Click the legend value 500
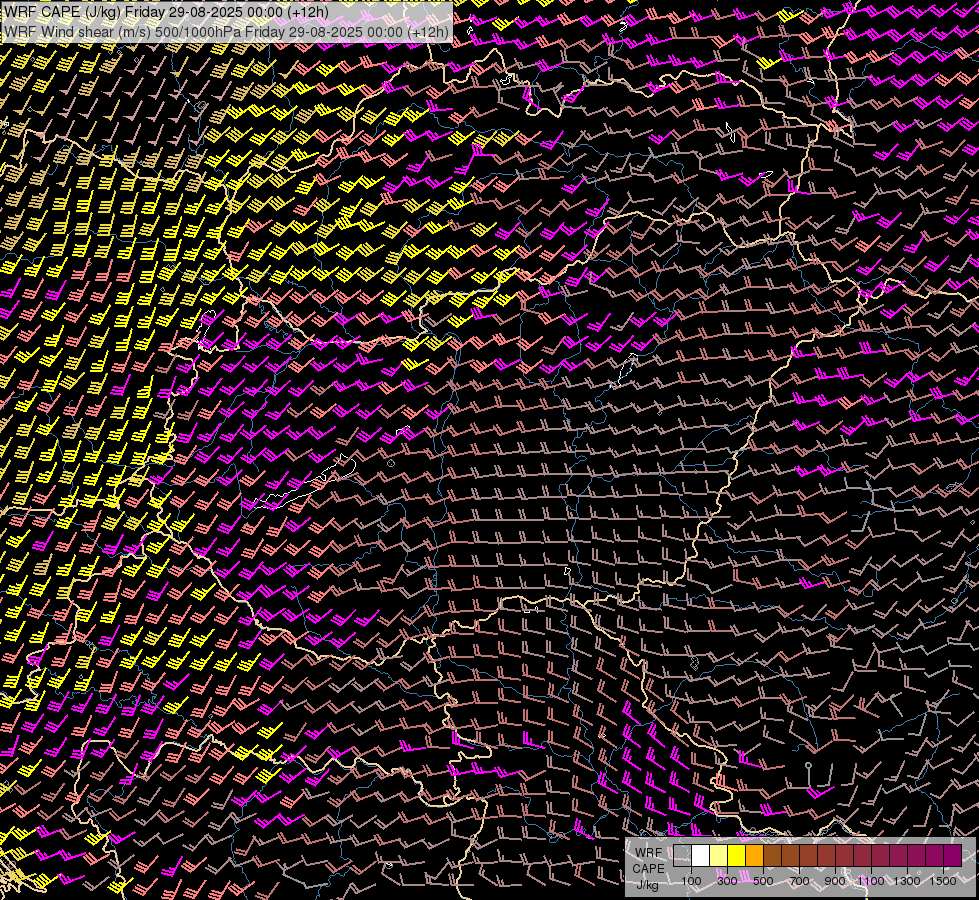Viewport: 979px width, 900px height. click(x=763, y=881)
